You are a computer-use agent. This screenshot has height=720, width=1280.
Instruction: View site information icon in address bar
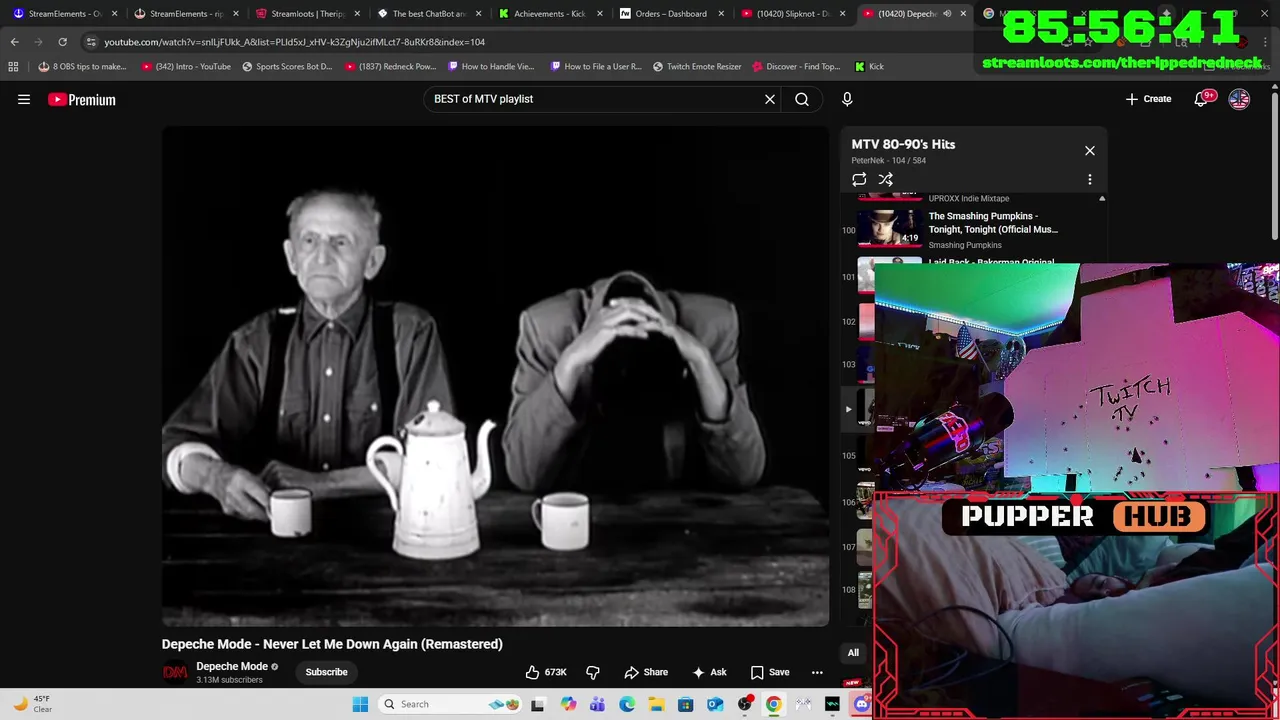pyautogui.click(x=91, y=42)
